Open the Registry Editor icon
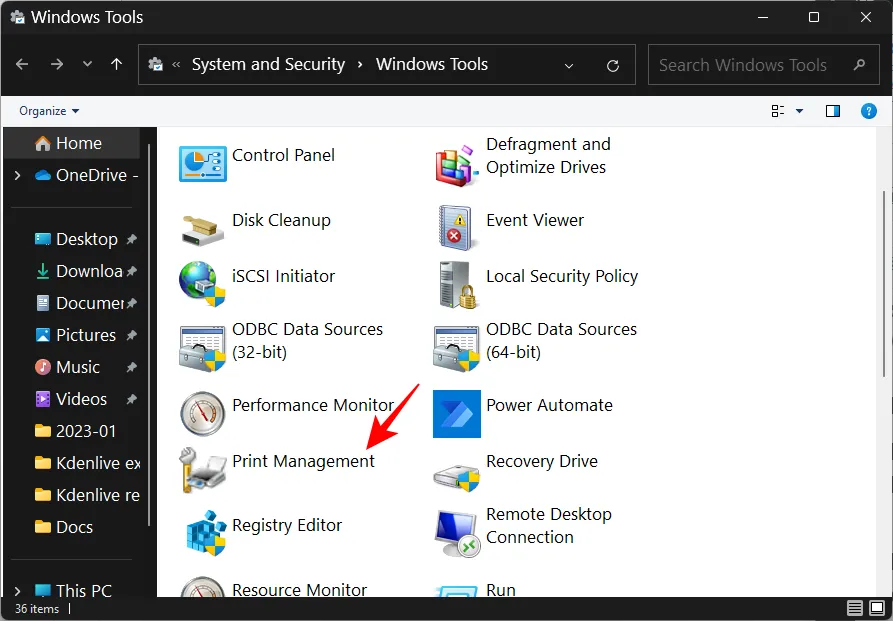Viewport: 893px width, 621px height. [203, 533]
